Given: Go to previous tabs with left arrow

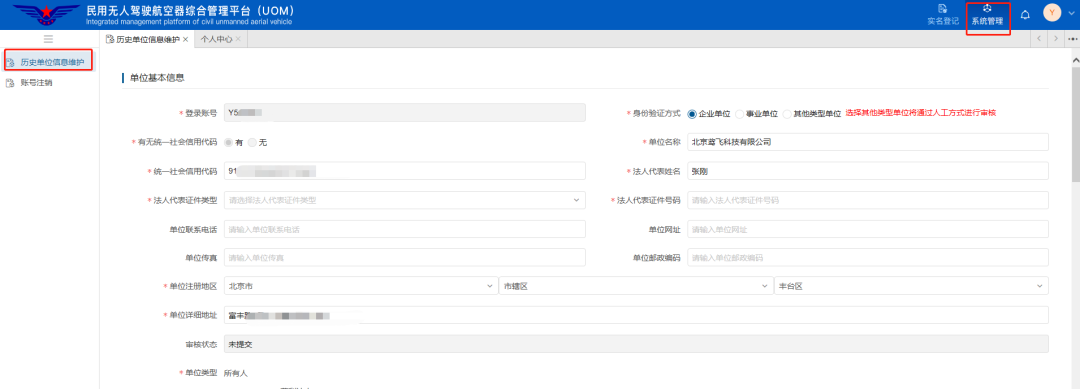Looking at the screenshot, I should [1039, 39].
